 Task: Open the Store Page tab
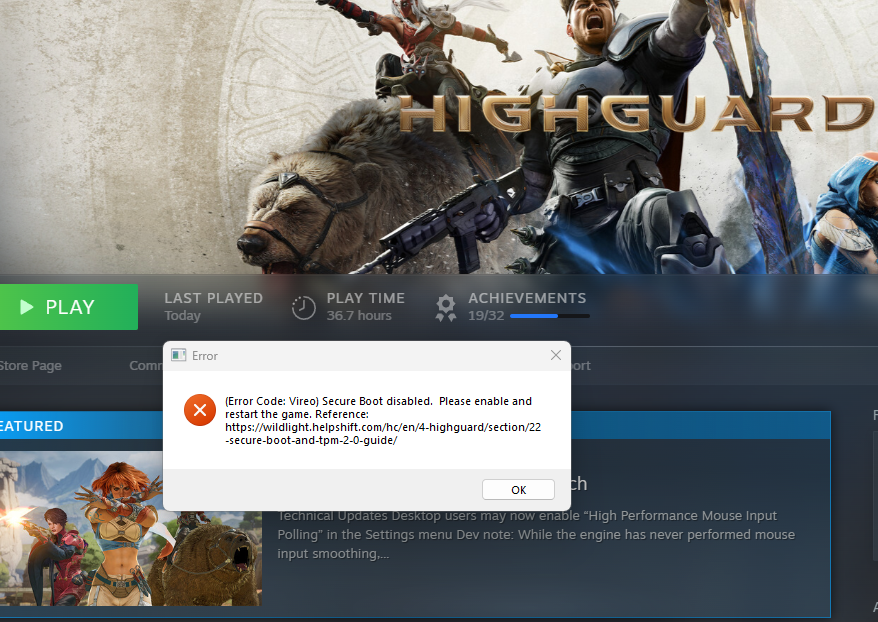pyautogui.click(x=30, y=366)
